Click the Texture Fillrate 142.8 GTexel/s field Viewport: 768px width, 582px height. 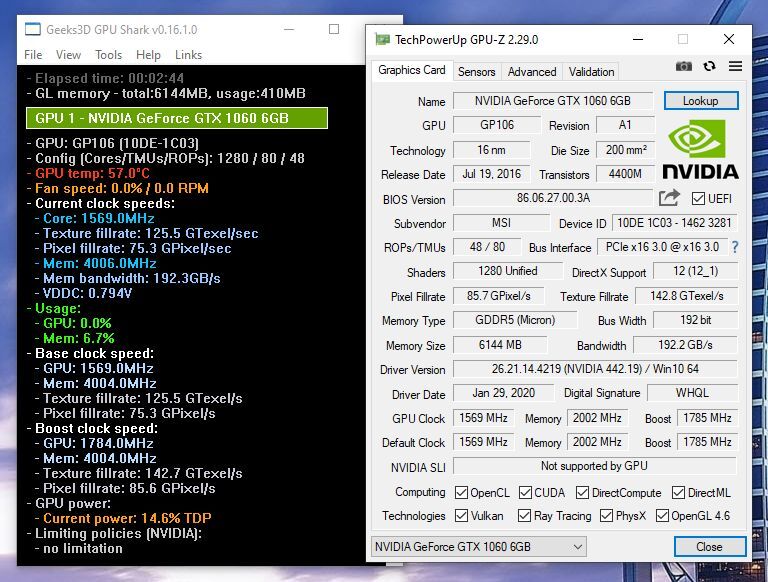tap(687, 296)
